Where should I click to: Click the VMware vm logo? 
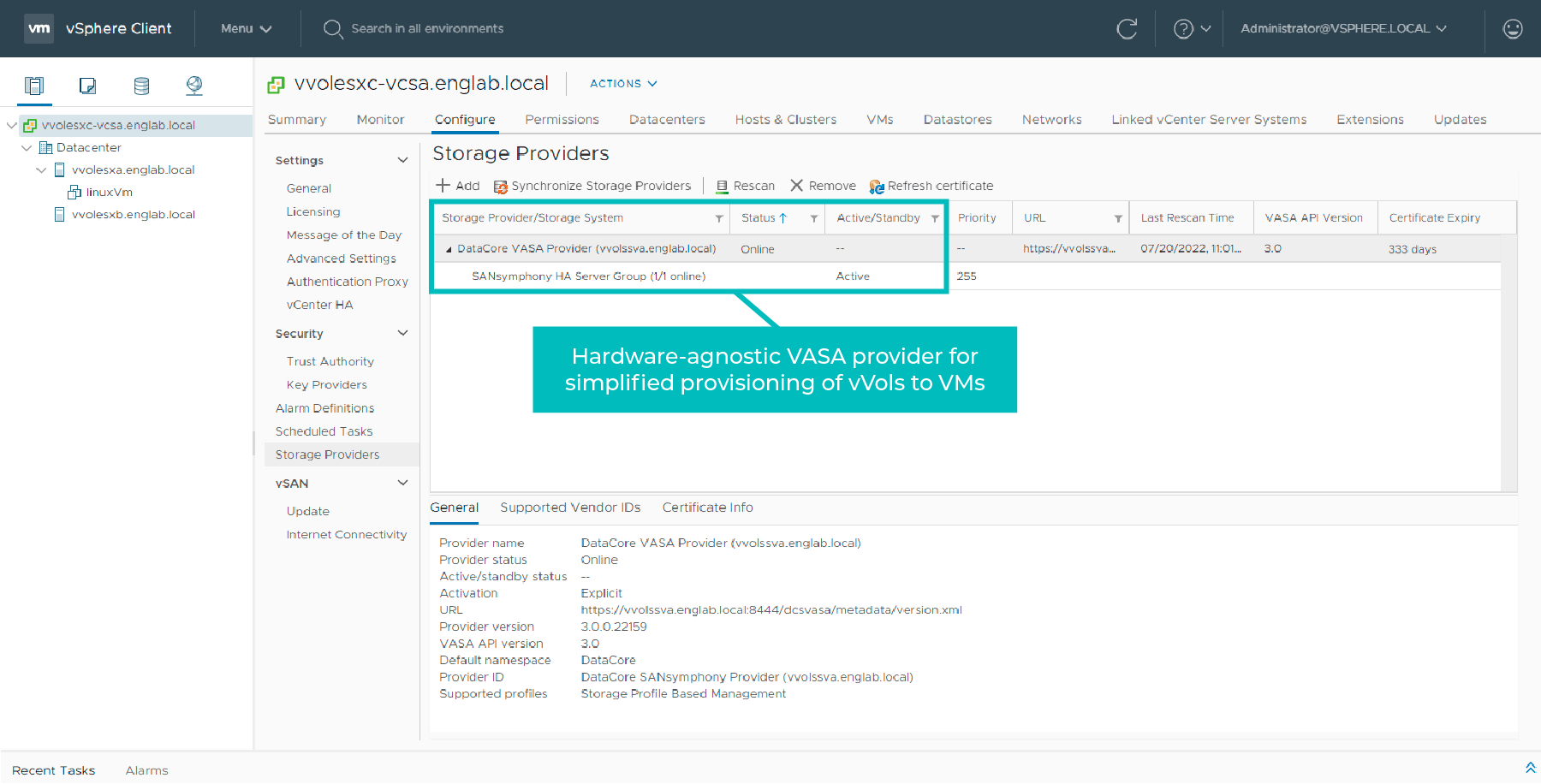[x=39, y=28]
